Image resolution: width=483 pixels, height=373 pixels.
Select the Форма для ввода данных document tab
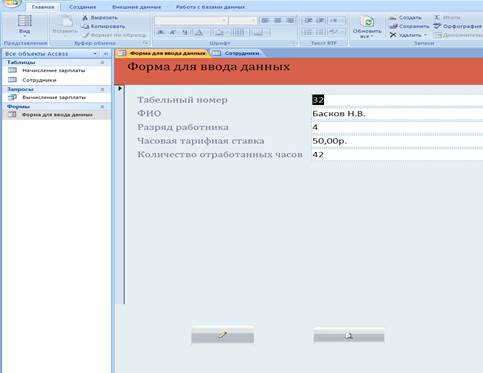[163, 53]
